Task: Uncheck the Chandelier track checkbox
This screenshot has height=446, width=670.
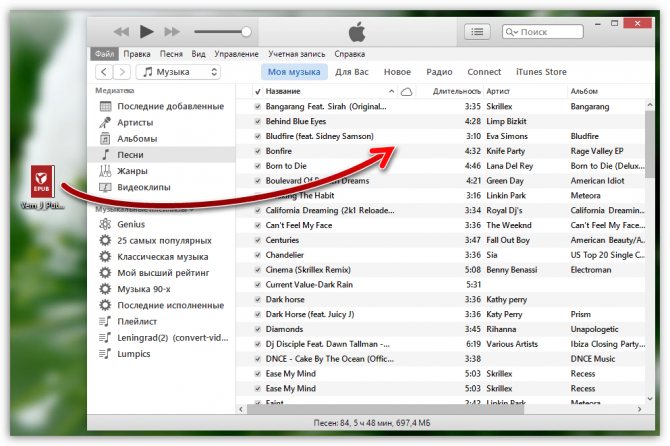Action: [x=258, y=254]
